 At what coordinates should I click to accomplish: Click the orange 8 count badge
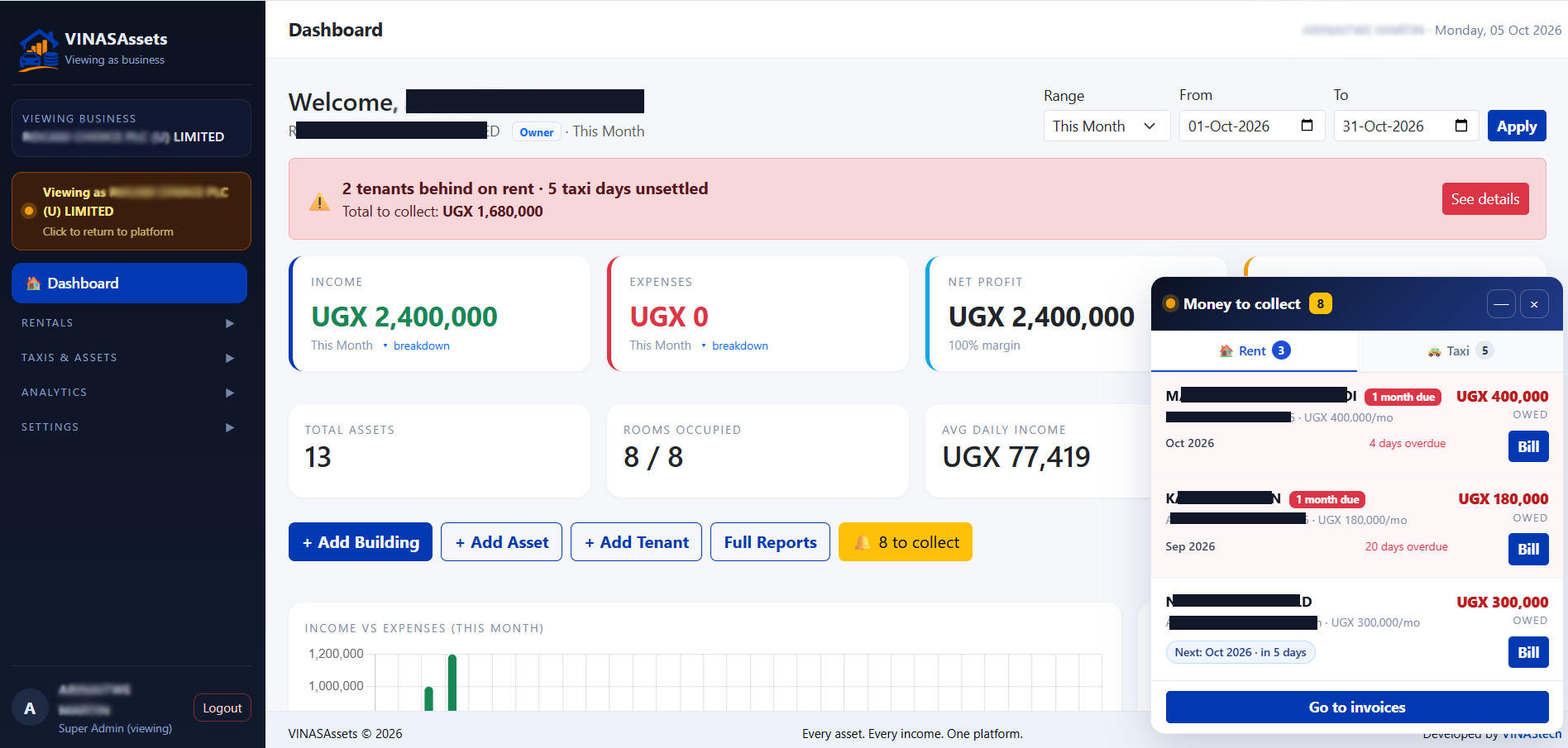[x=1320, y=304]
